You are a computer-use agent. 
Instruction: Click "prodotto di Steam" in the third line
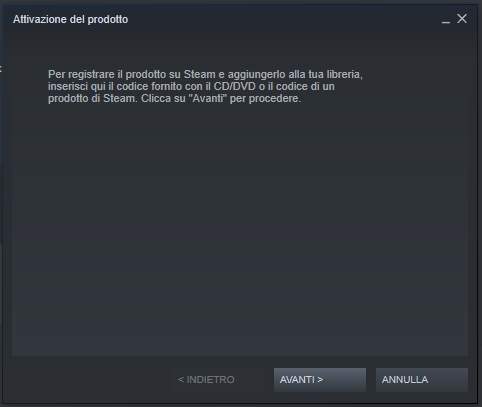[x=92, y=99]
